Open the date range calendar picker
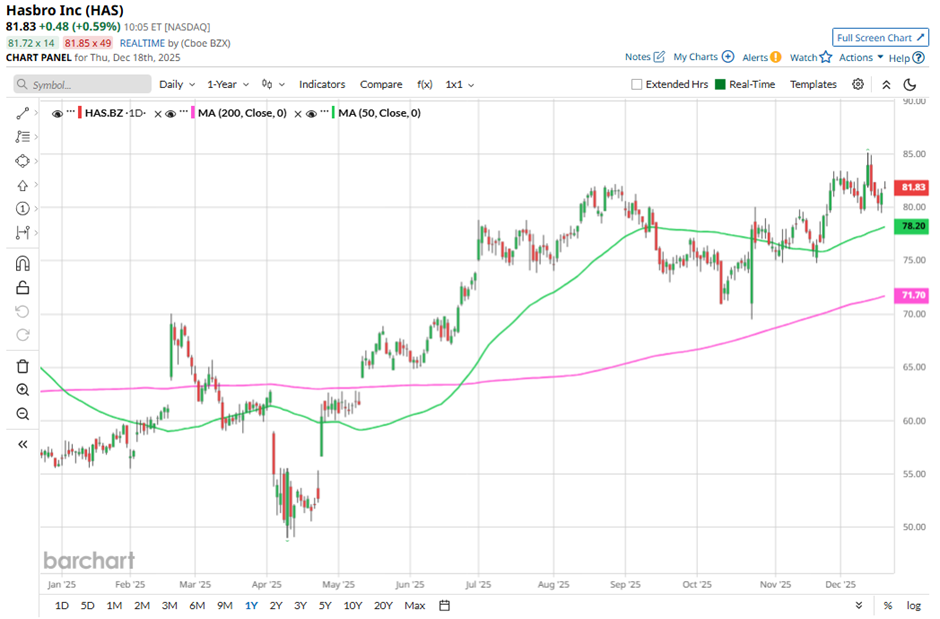Screen dimensions: 940x619 (445, 605)
